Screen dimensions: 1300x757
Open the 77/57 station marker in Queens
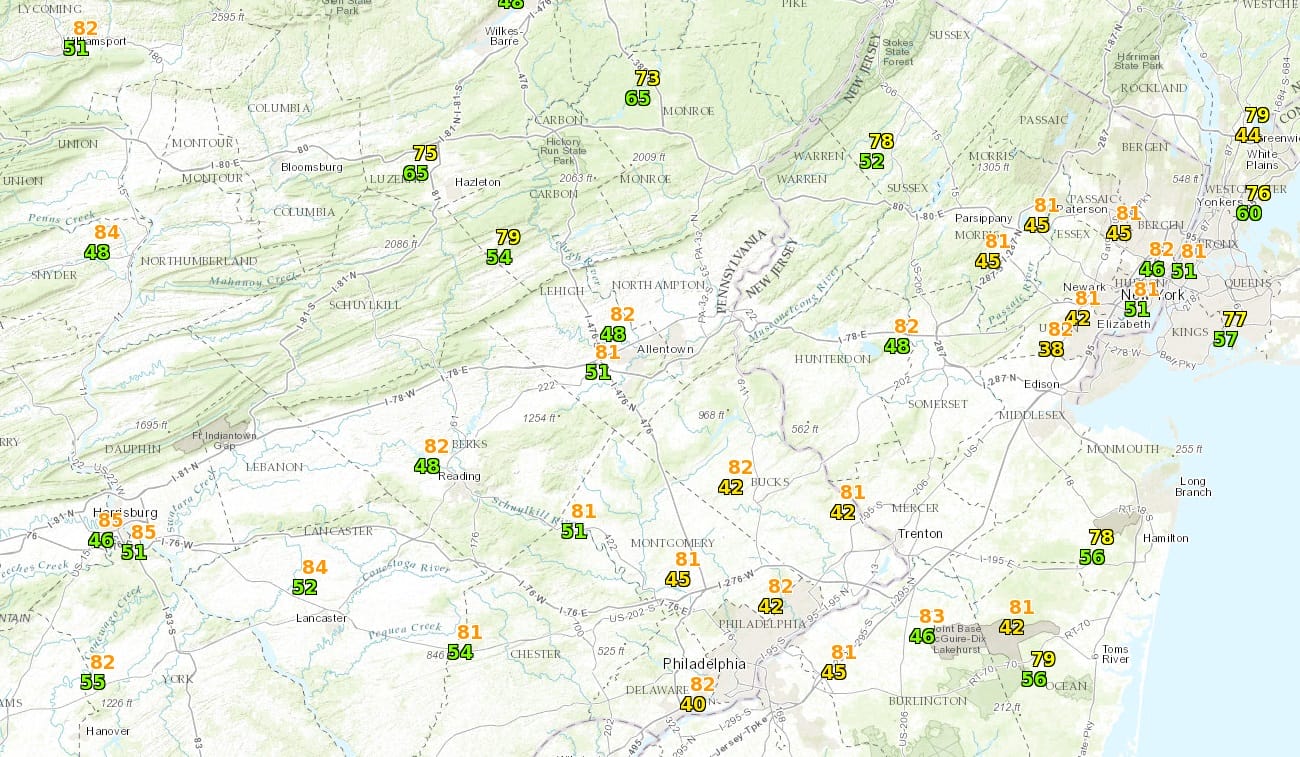1230,329
